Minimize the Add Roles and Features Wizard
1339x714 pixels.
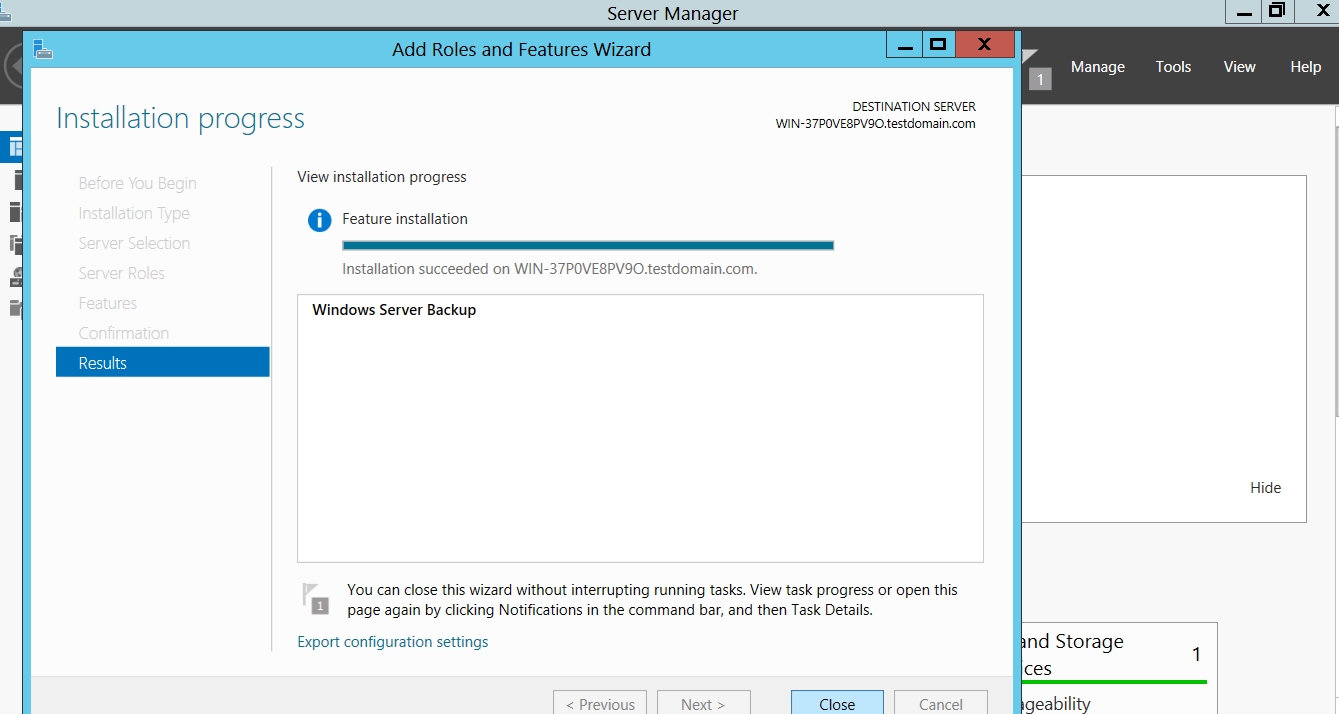pos(905,45)
